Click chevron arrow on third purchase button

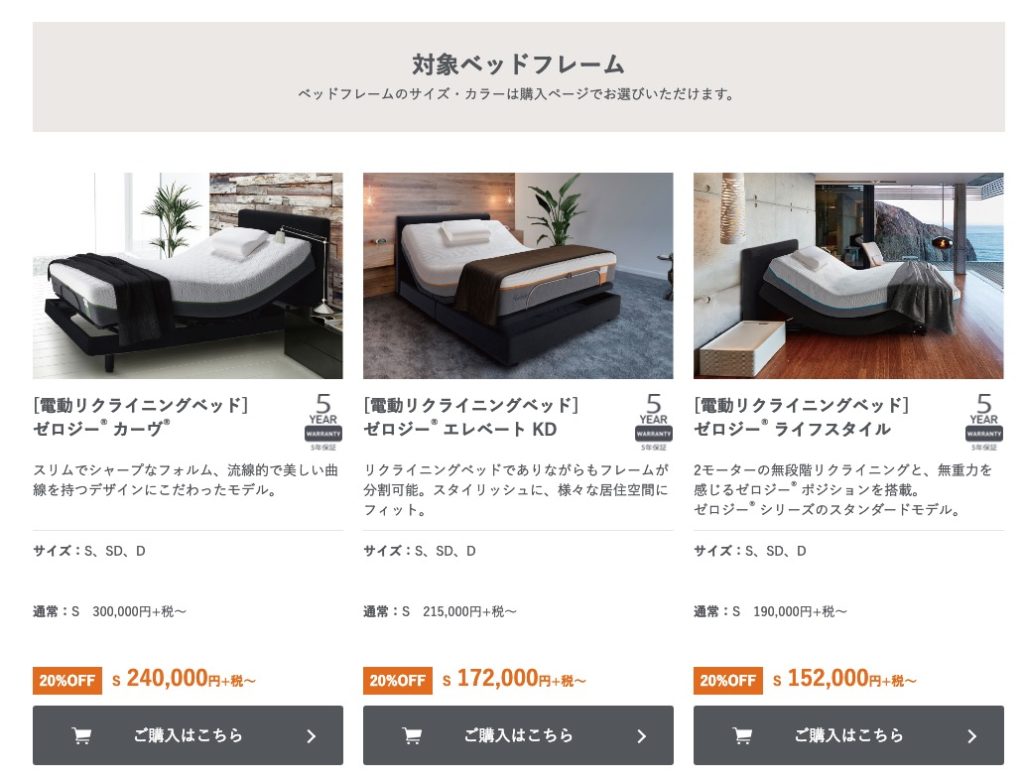coord(972,736)
